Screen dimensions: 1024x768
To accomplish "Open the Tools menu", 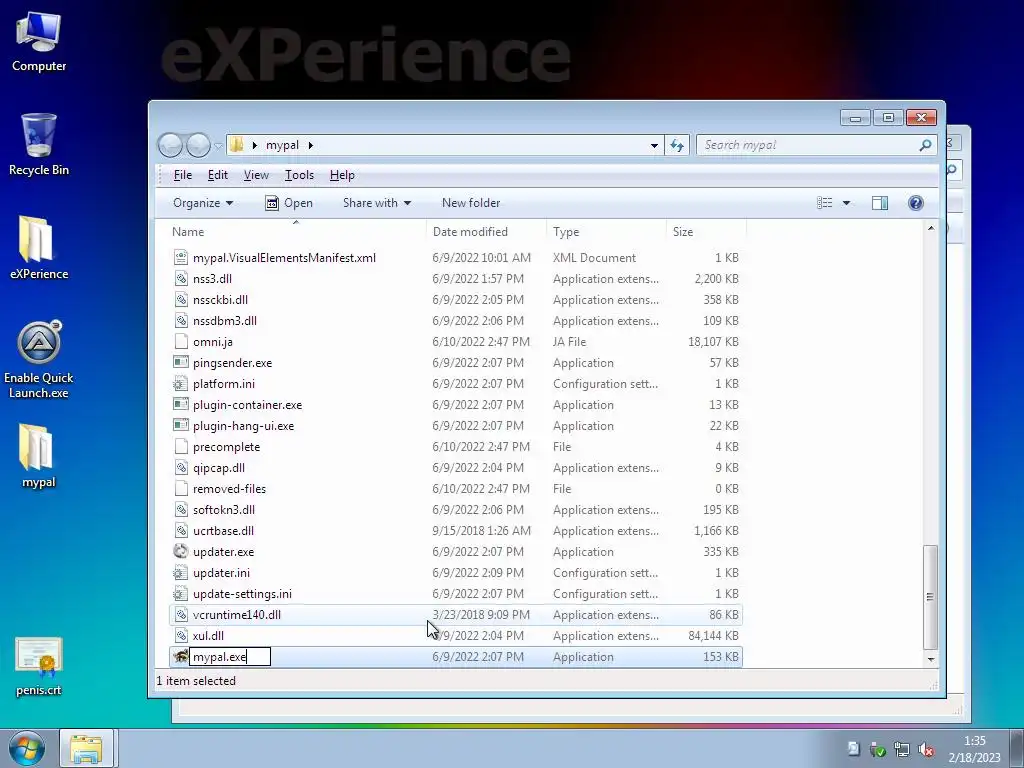I will (x=299, y=175).
